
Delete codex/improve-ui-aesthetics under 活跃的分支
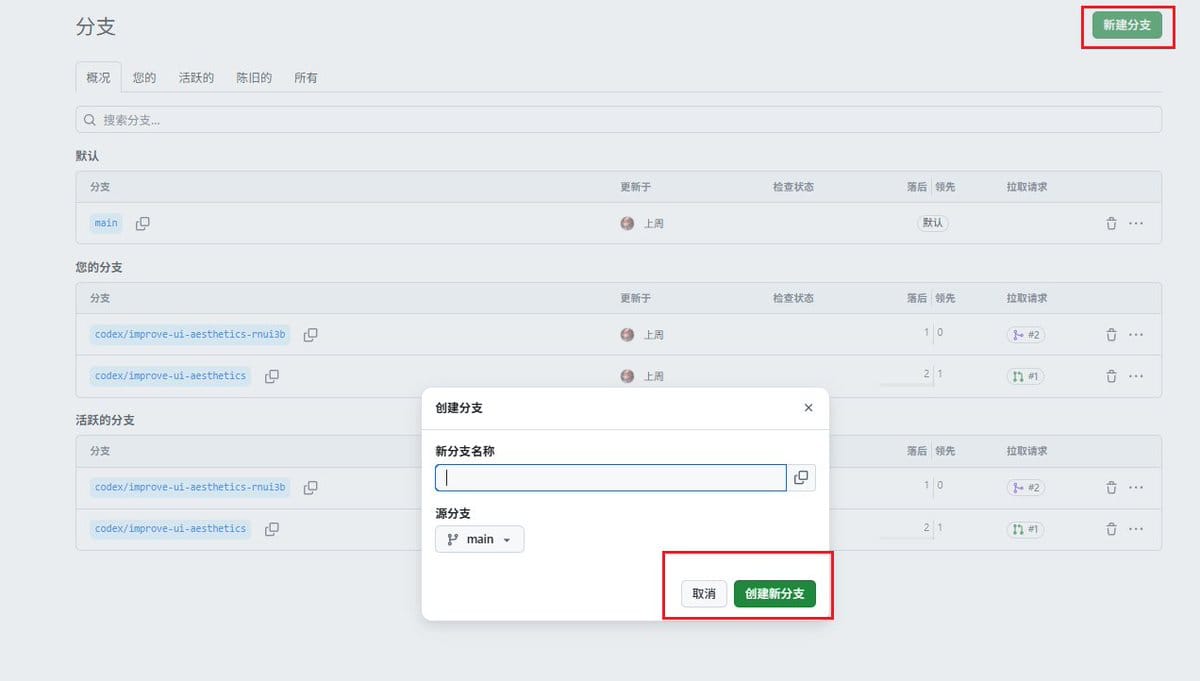pyautogui.click(x=1111, y=528)
